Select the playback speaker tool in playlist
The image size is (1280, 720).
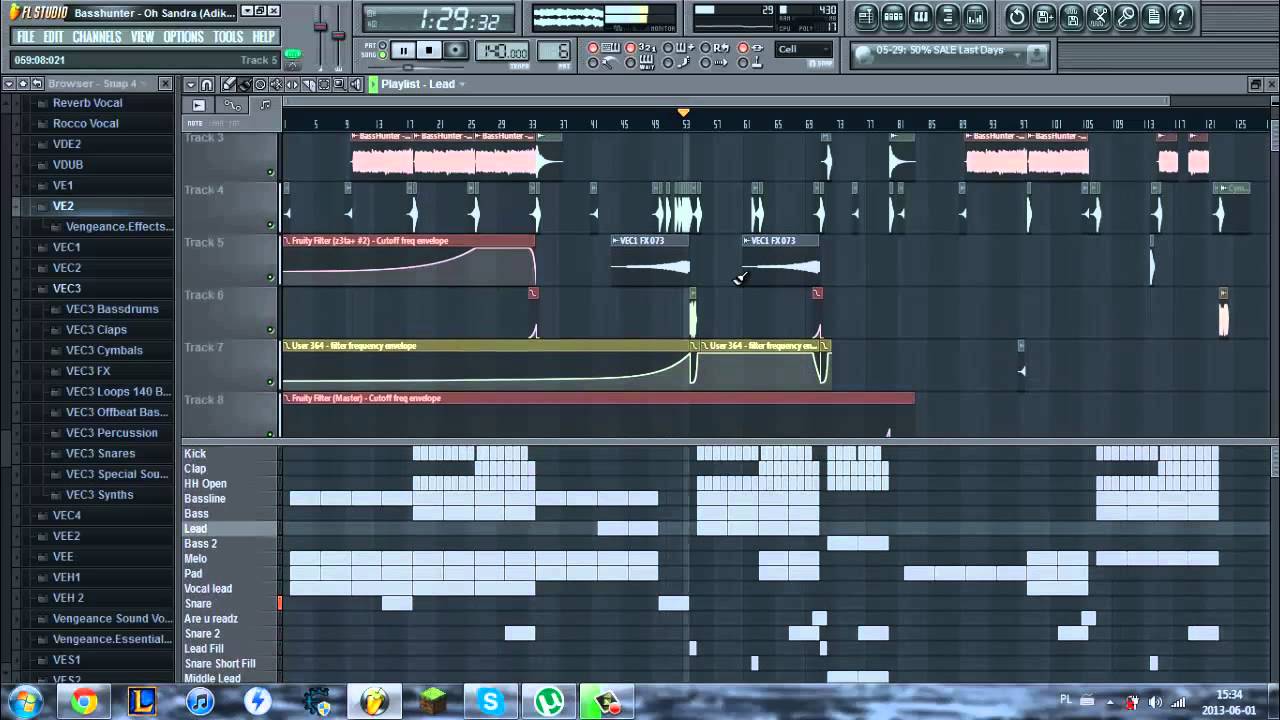coord(356,85)
